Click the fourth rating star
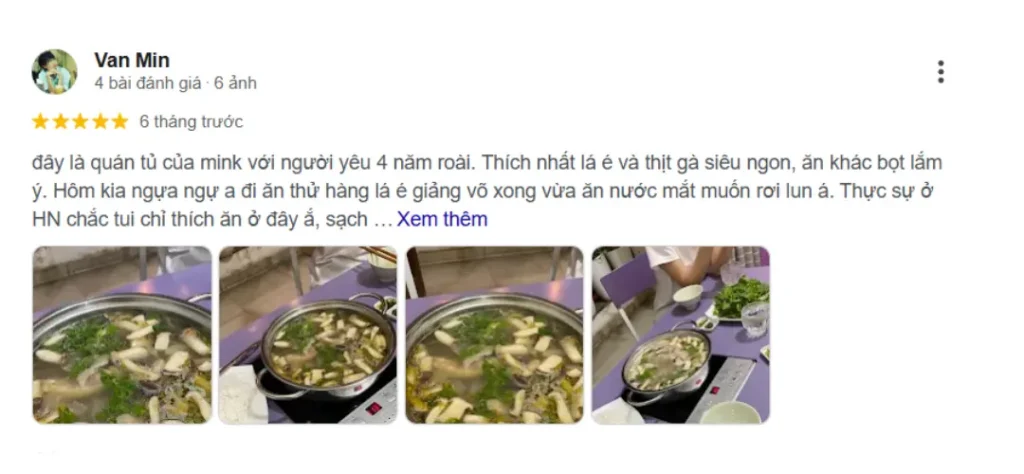Viewport: 1024px width, 474px height. (x=100, y=121)
